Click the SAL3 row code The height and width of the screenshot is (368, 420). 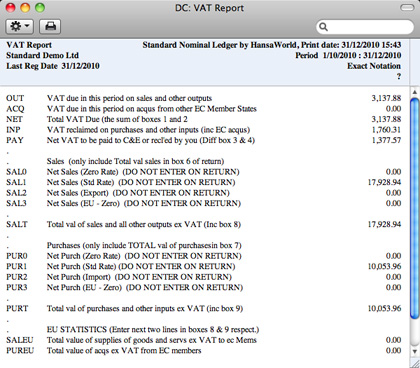[x=16, y=203]
